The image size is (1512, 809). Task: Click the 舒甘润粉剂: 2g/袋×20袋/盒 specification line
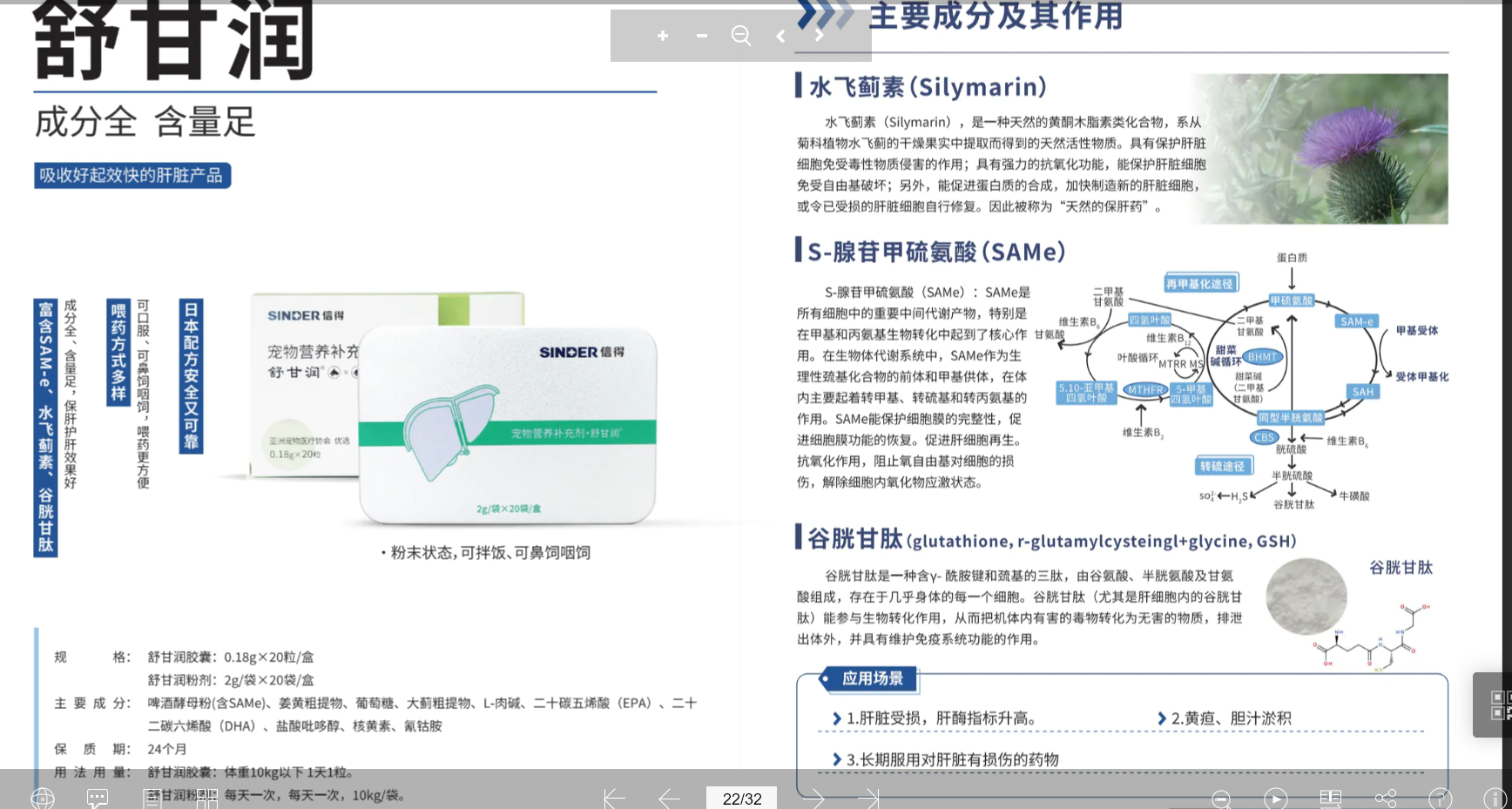pyautogui.click(x=230, y=680)
